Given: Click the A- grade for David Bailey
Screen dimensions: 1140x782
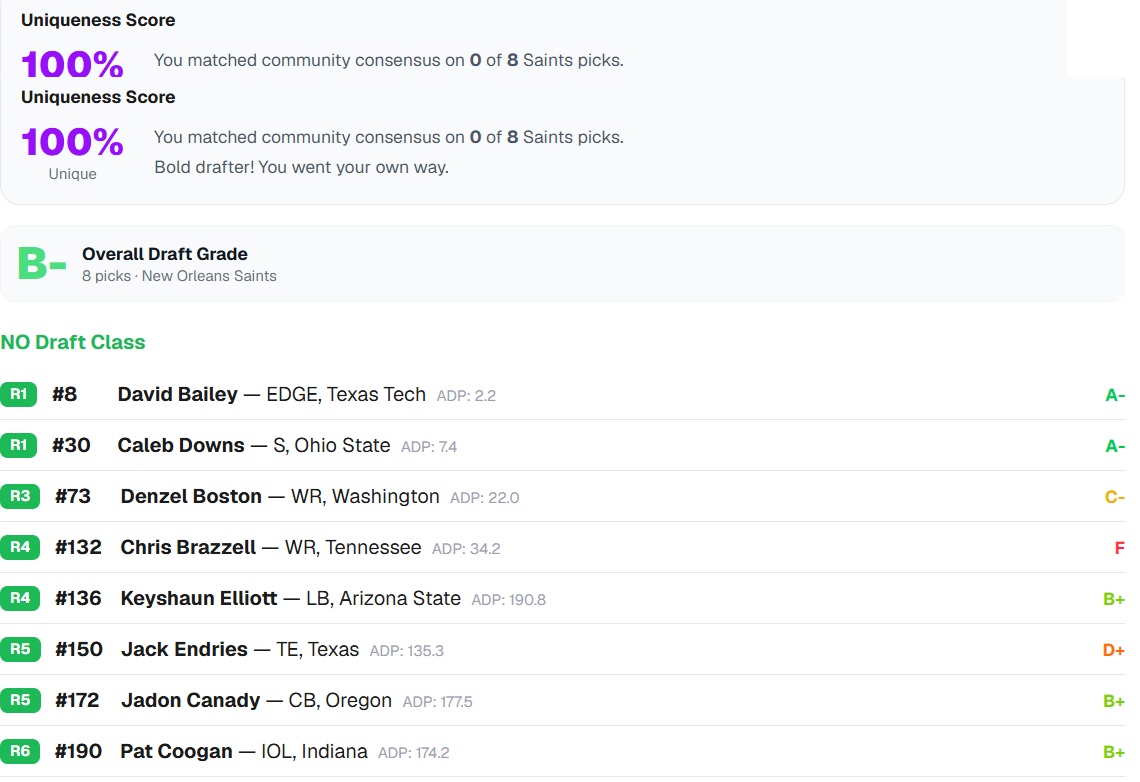Looking at the screenshot, I should [x=1115, y=395].
